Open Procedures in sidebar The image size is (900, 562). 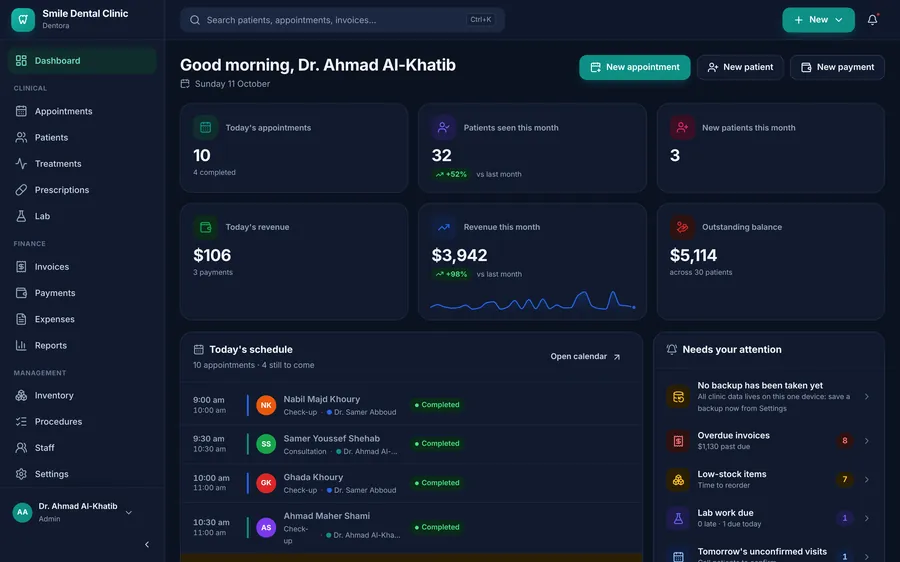click(82, 421)
